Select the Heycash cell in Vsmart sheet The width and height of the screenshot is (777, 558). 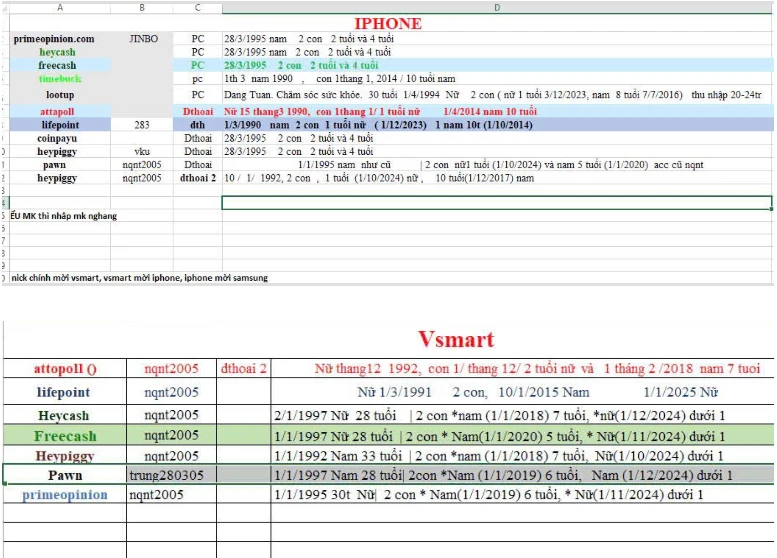click(x=65, y=415)
